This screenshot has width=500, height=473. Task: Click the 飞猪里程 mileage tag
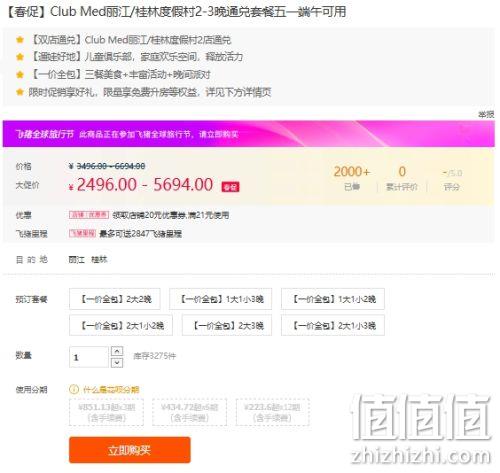[x=82, y=233]
